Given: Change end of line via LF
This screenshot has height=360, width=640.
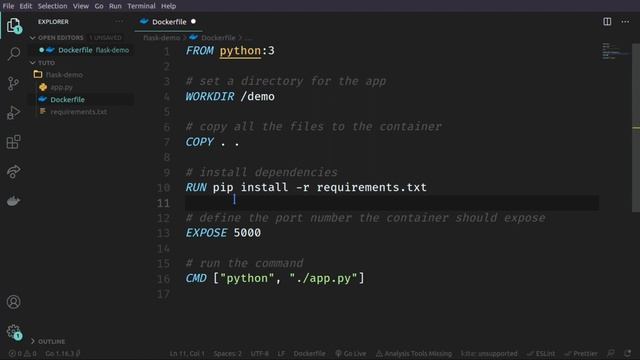Looking at the screenshot, I should 281,353.
